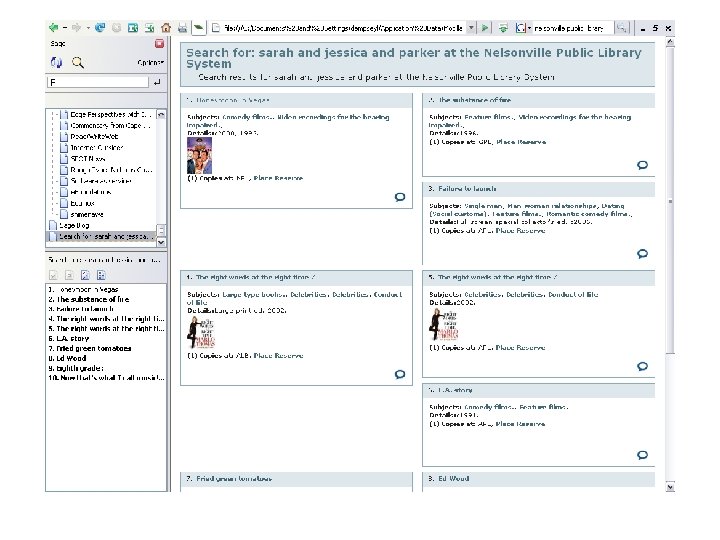Open the Sage Options menu
The height and width of the screenshot is (540, 720).
click(151, 62)
